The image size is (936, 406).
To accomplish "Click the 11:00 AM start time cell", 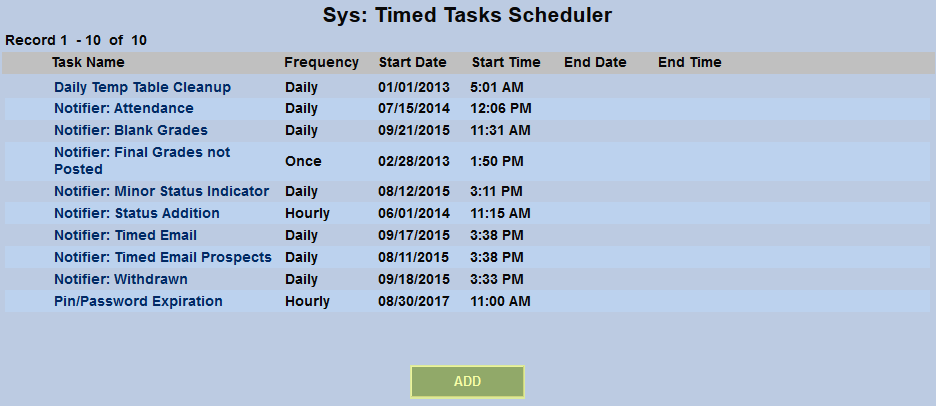I will (501, 301).
